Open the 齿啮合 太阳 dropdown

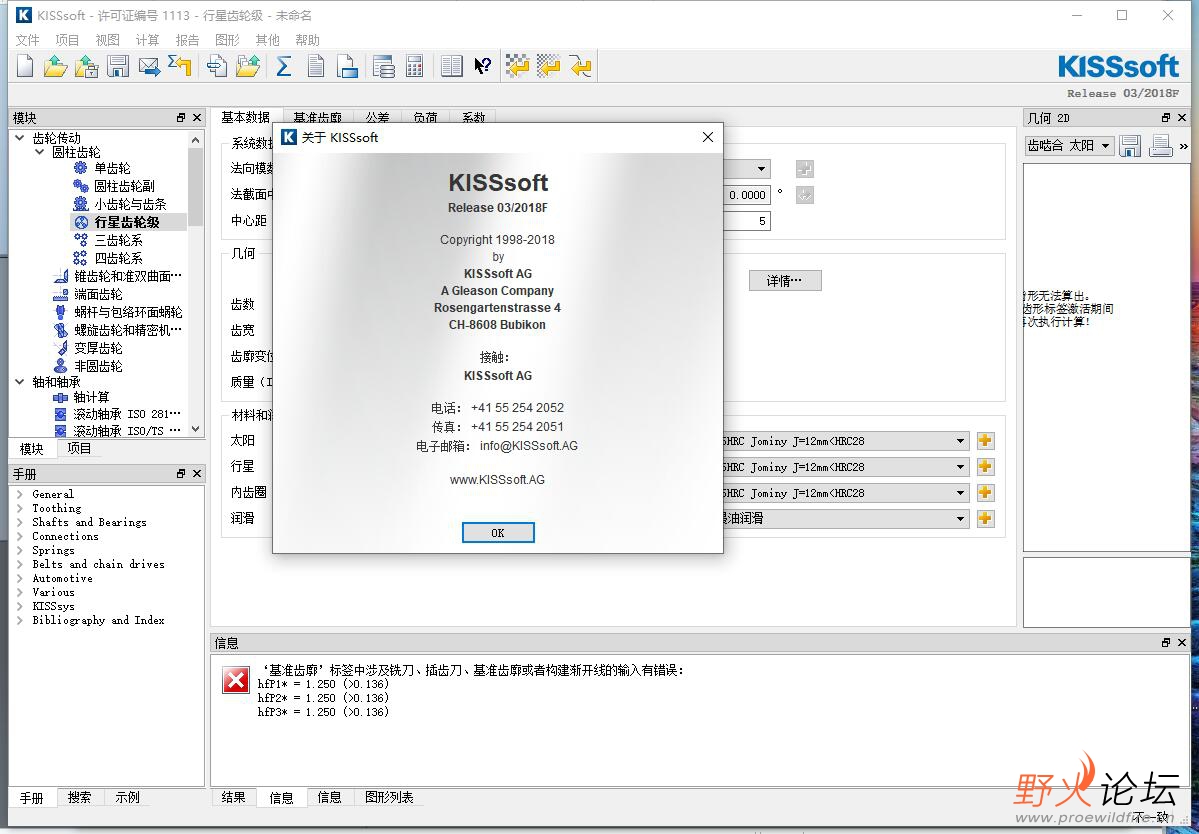[x=1069, y=146]
